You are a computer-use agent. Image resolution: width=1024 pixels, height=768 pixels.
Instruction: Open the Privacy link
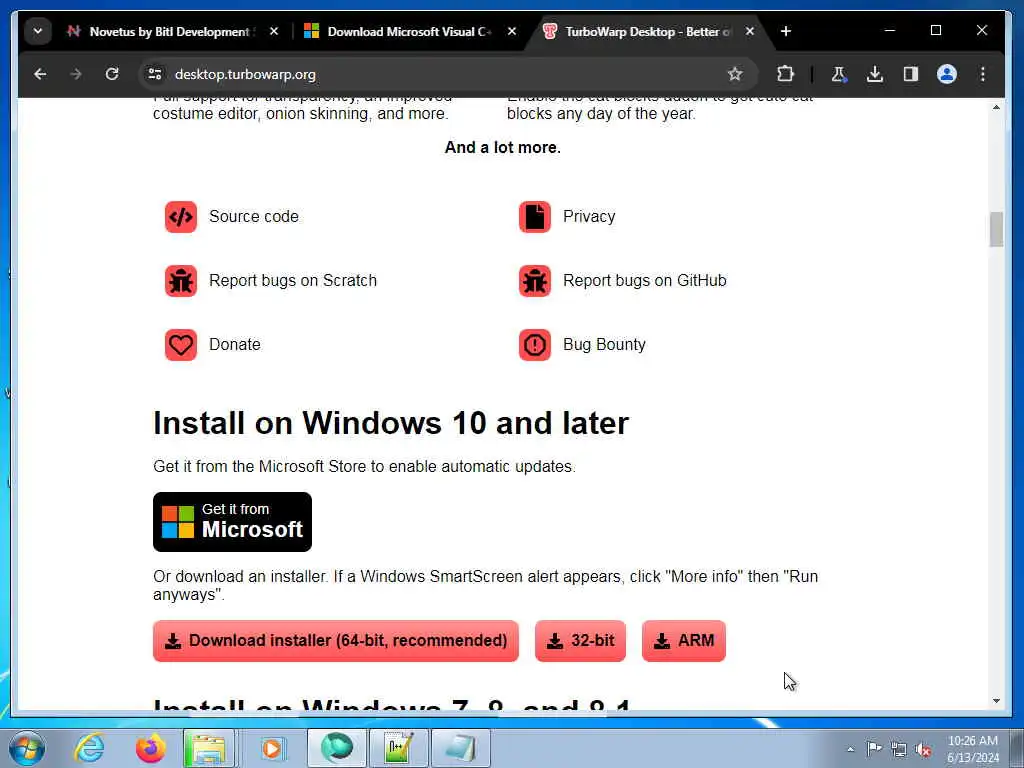(589, 217)
